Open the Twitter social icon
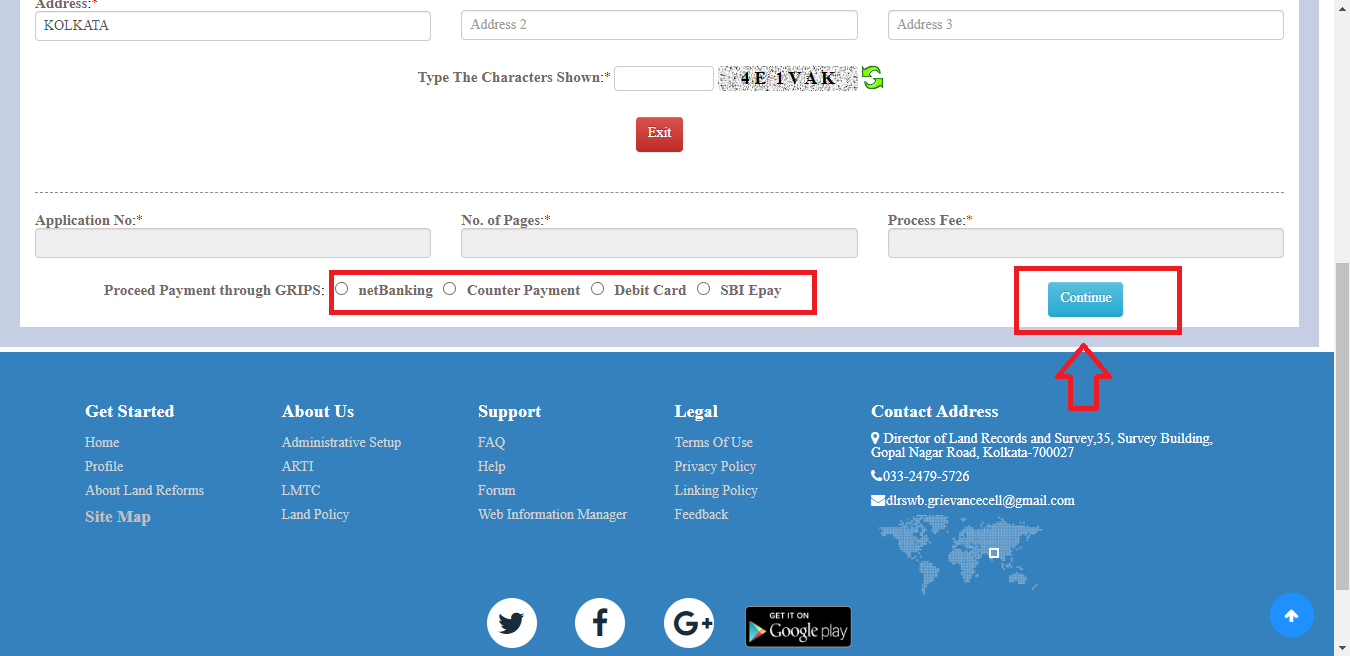The image size is (1350, 656). click(x=512, y=624)
